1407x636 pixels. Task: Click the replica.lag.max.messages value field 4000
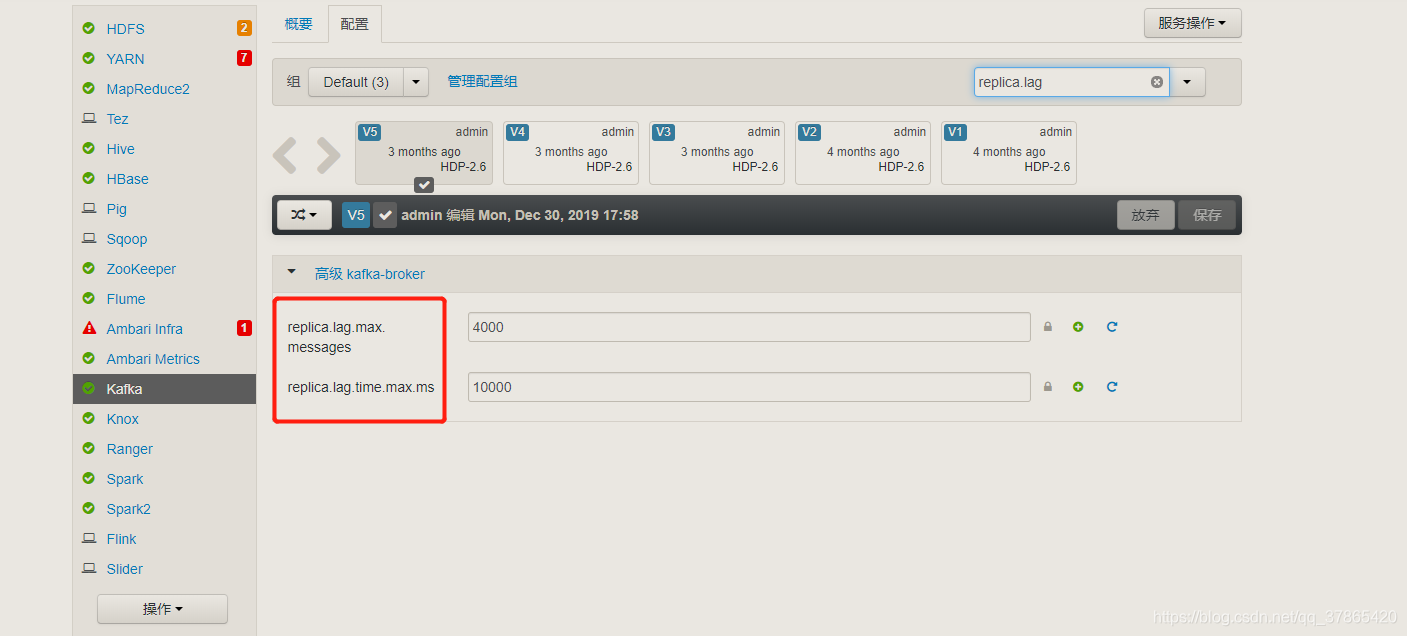coord(749,327)
